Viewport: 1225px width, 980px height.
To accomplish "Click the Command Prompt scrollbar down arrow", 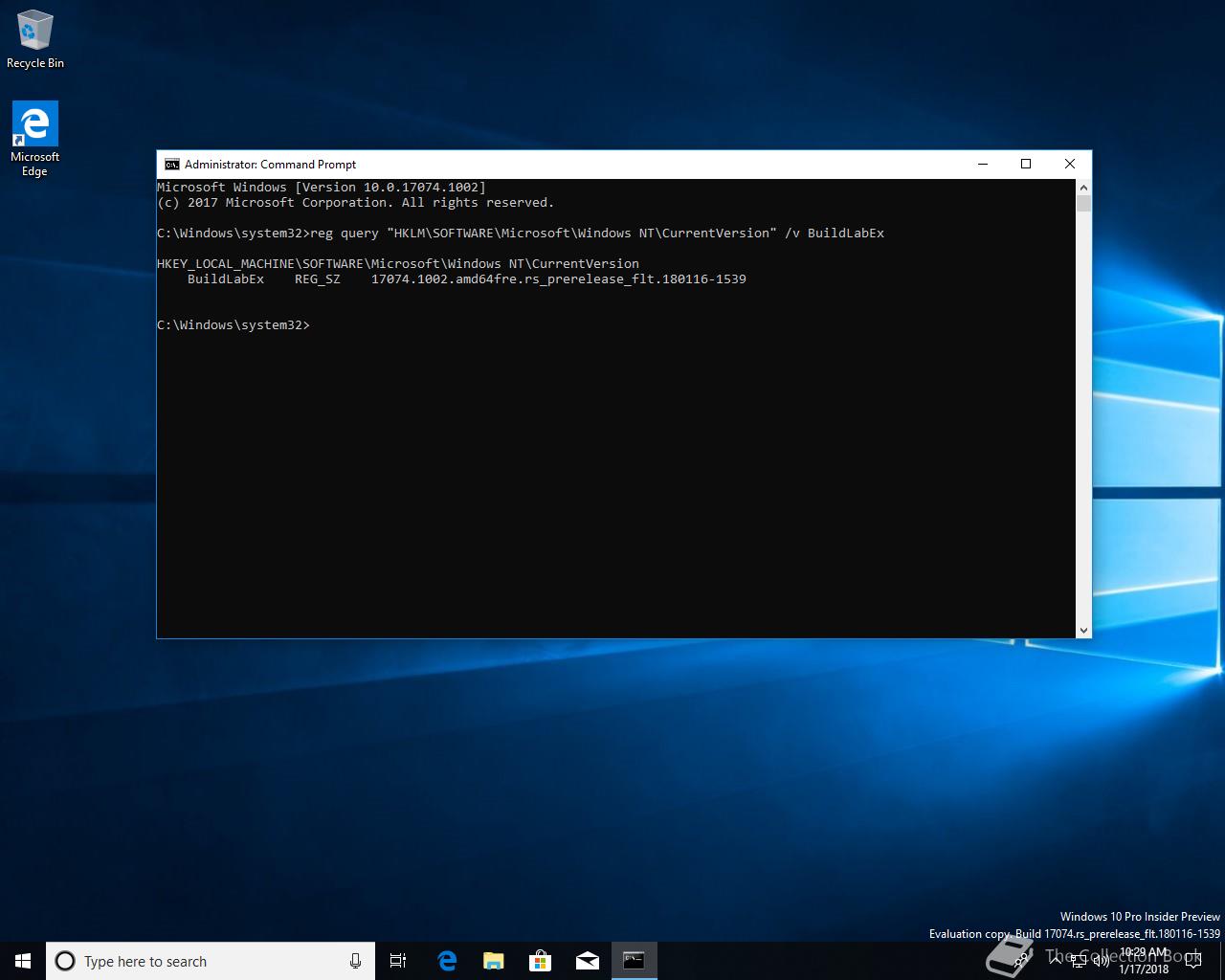I will click(x=1083, y=630).
